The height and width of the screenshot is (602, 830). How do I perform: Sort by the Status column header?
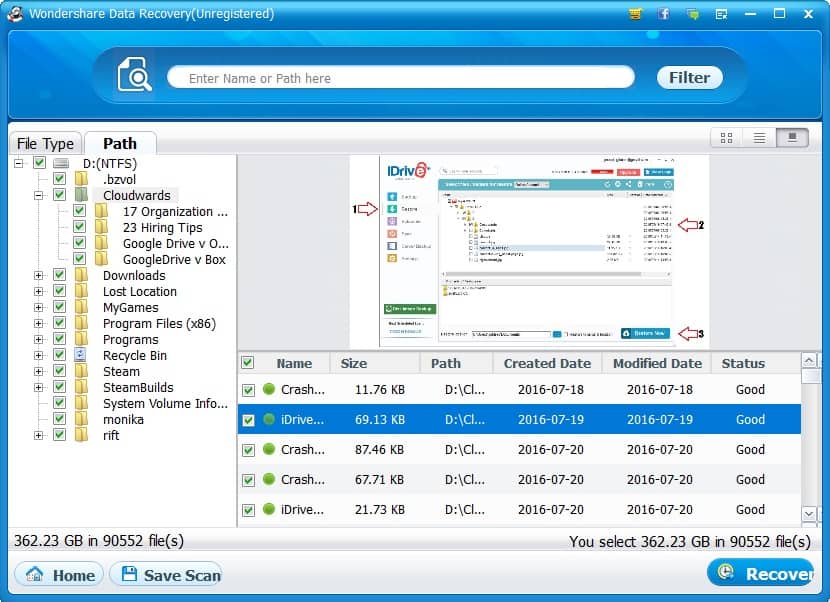[x=755, y=363]
